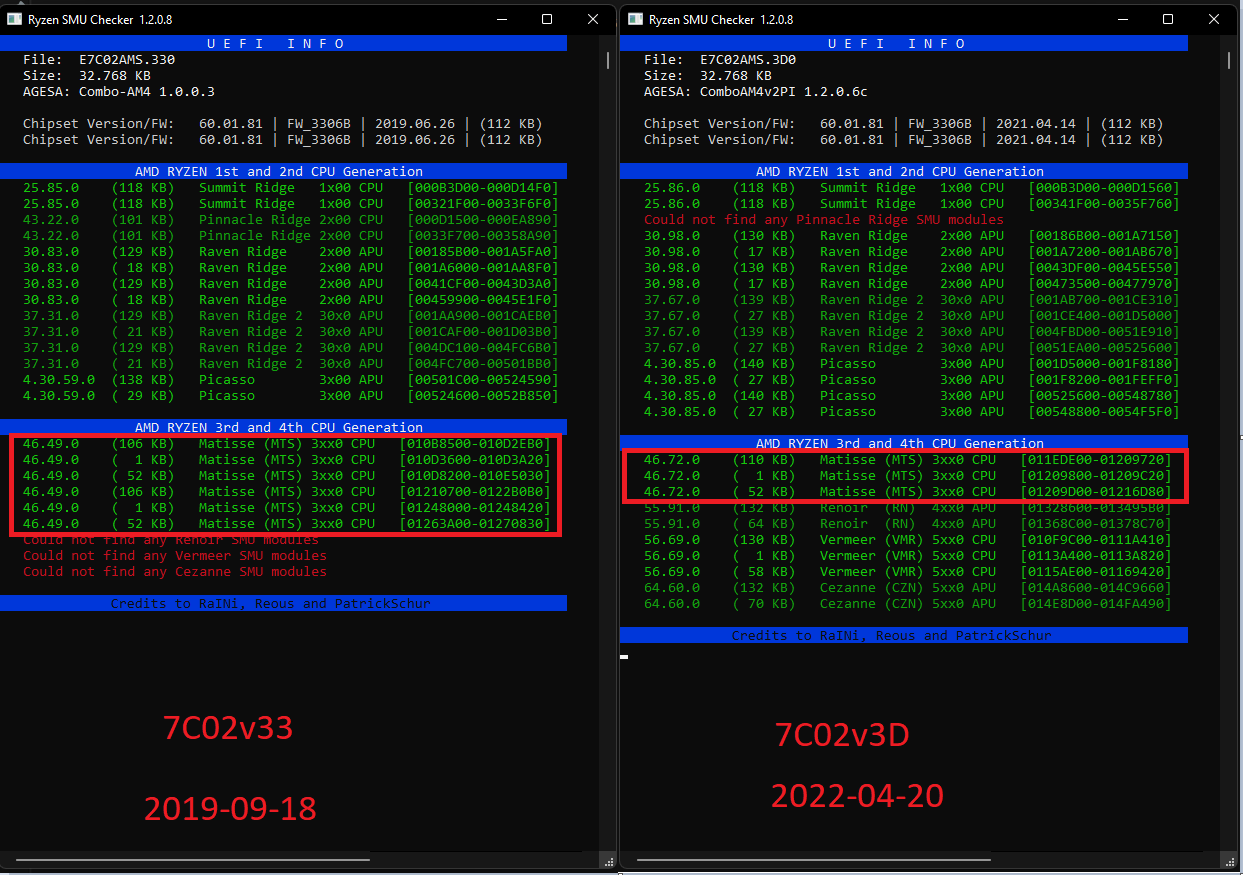1243x875 pixels.
Task: Select Renoir row with address 01368C00-01378C70
Action: pos(908,524)
